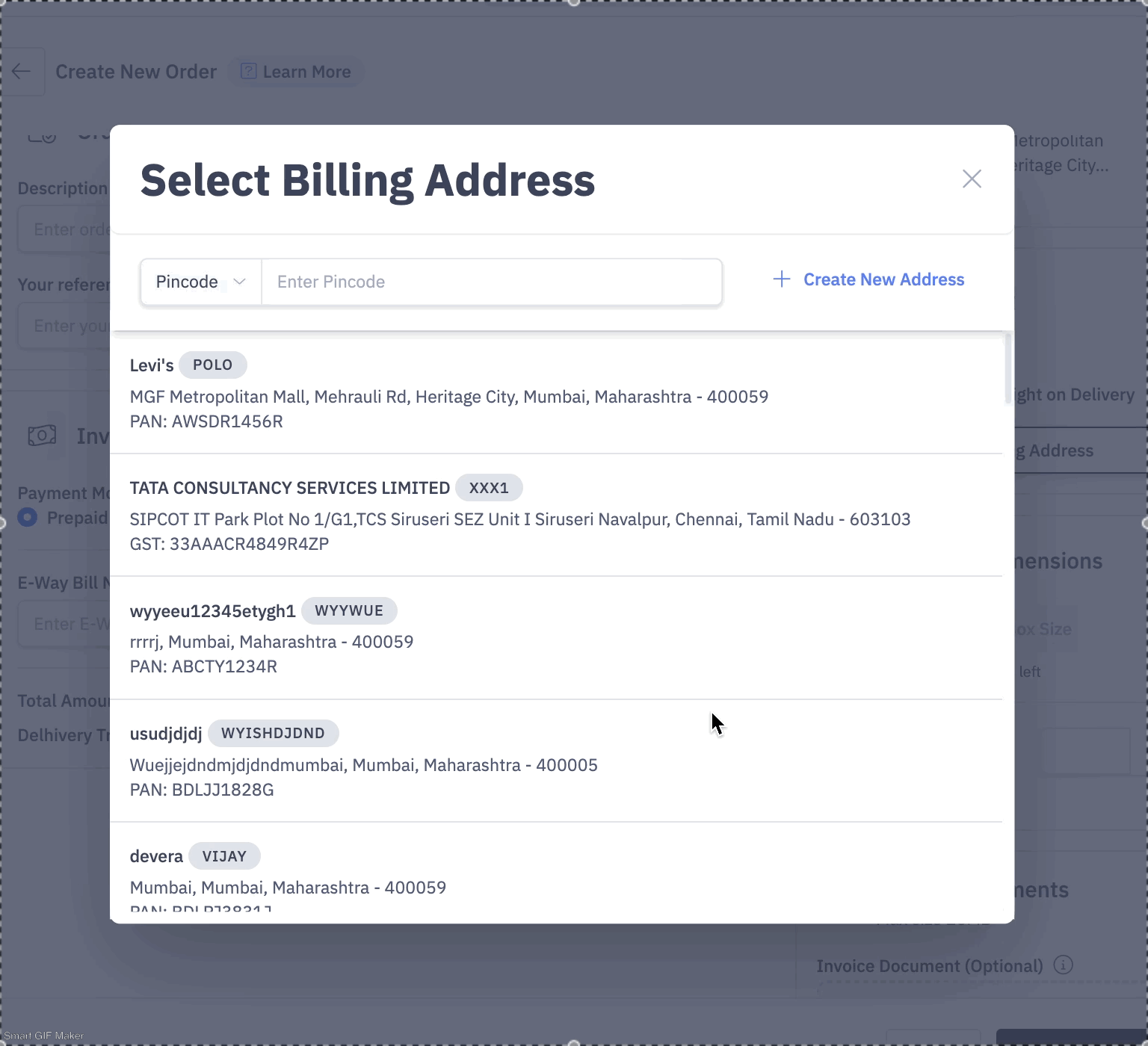Click the WYISHDJDND tag badge
This screenshot has height=1046, width=1148.
(273, 734)
